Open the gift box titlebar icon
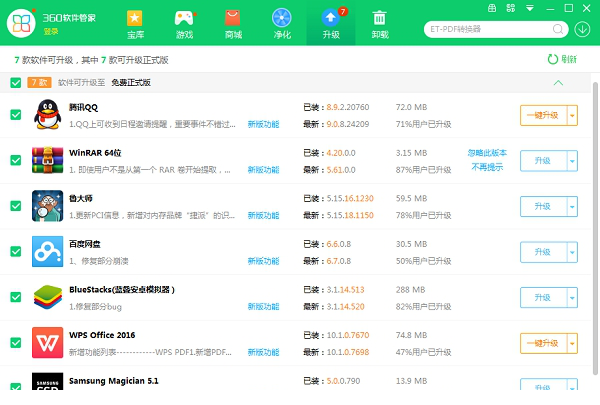 (x=492, y=8)
